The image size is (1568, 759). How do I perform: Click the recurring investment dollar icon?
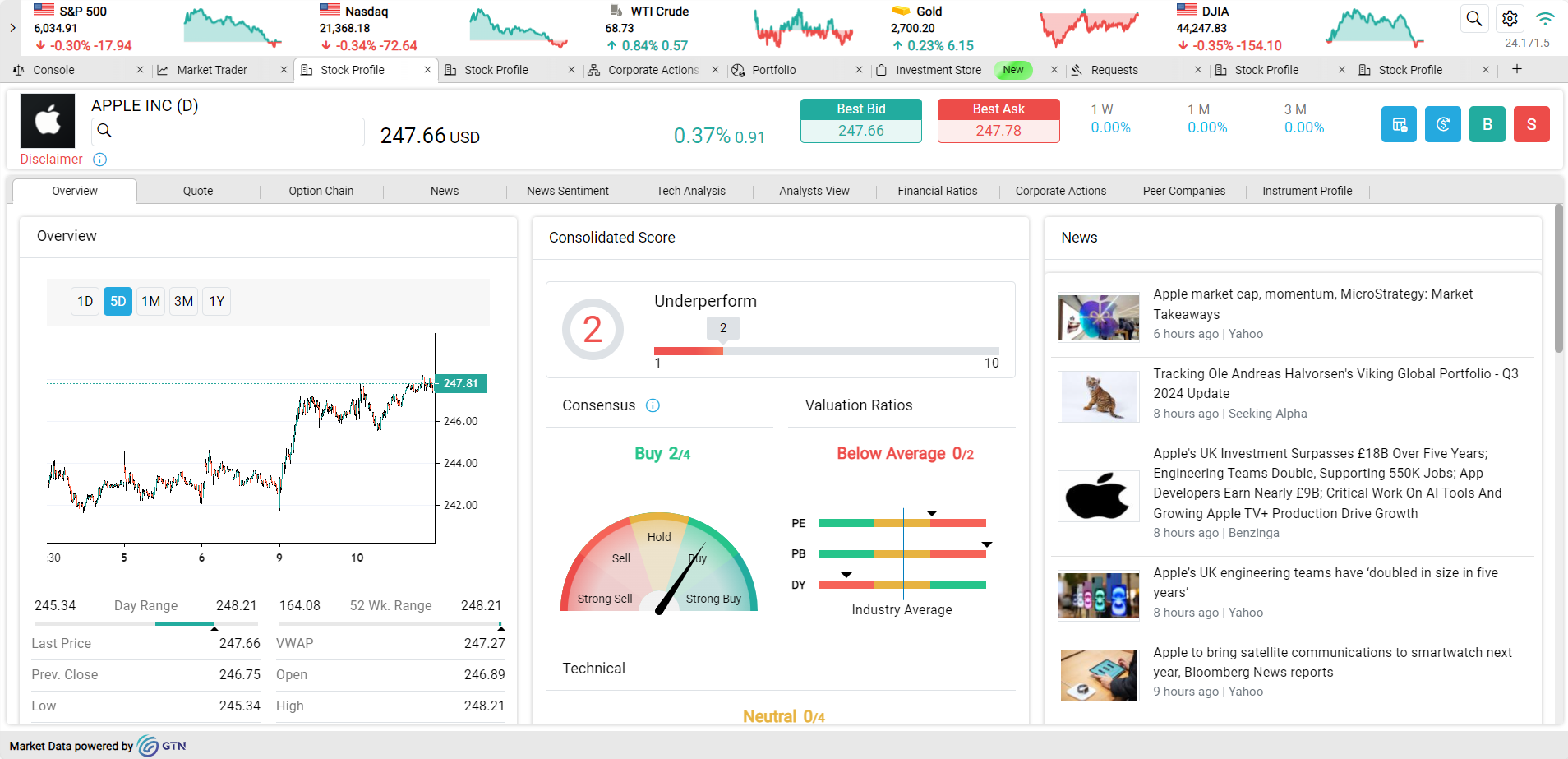click(1443, 125)
